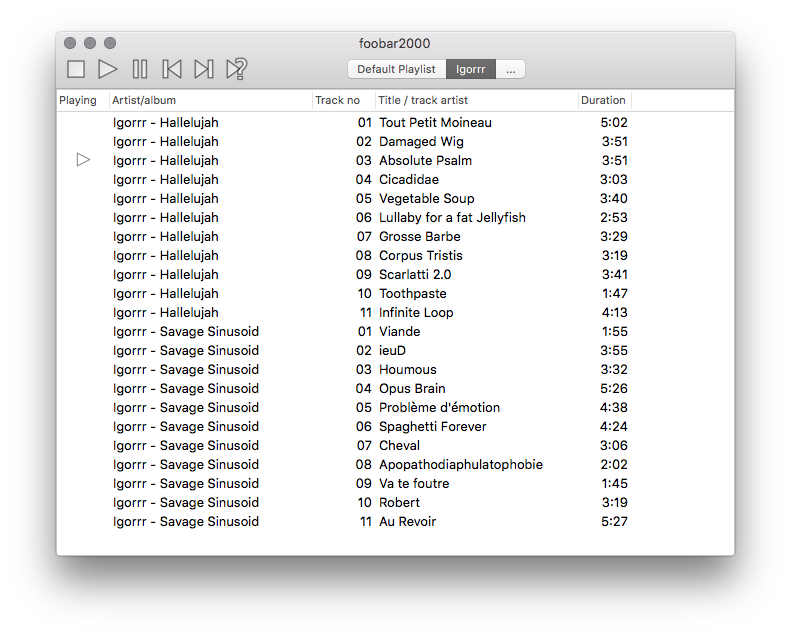Select the track 'Opus Brain'
This screenshot has width=791, height=636.
click(x=412, y=388)
